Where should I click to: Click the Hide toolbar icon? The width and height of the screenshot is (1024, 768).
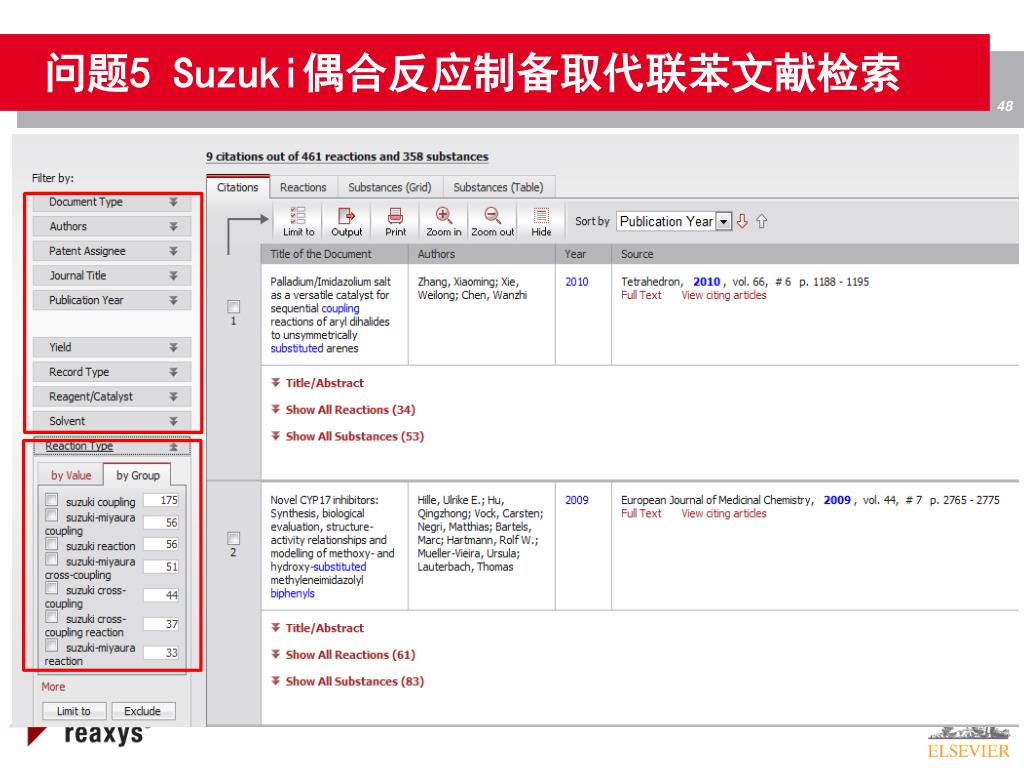pos(541,221)
